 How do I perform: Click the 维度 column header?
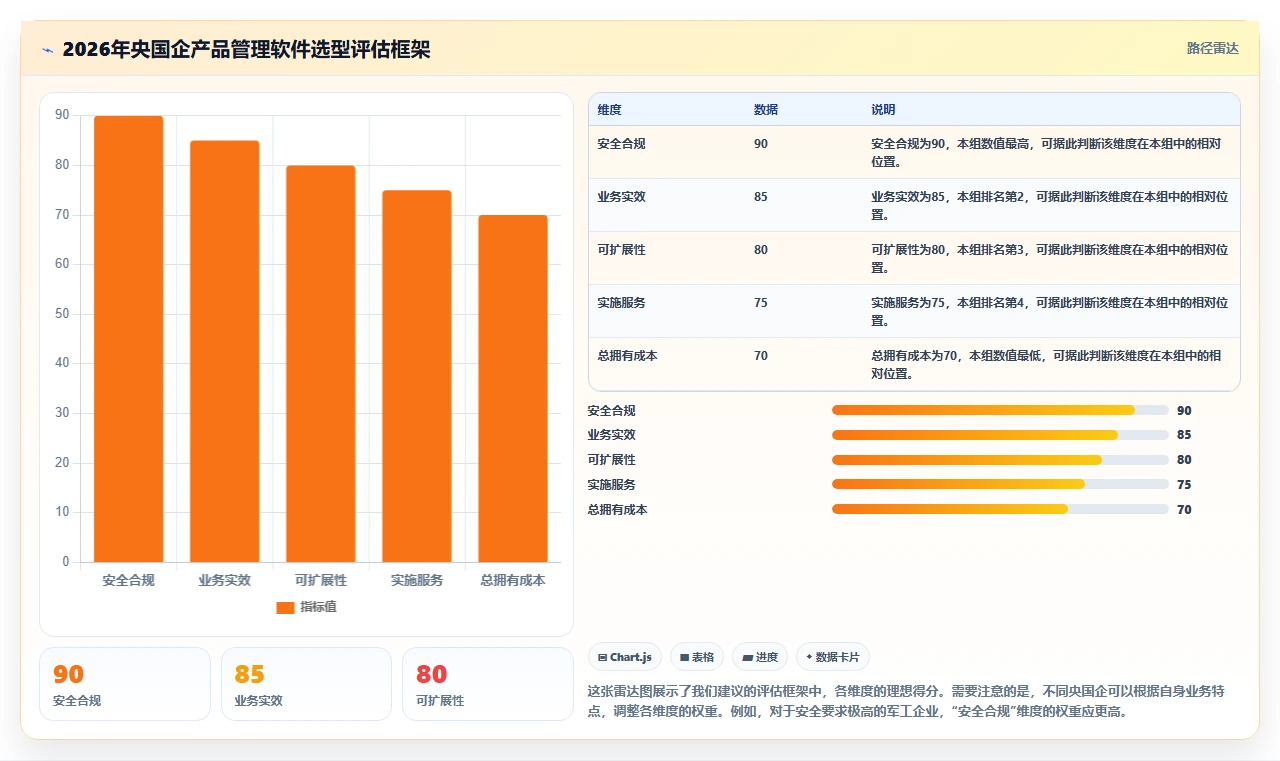[x=609, y=110]
